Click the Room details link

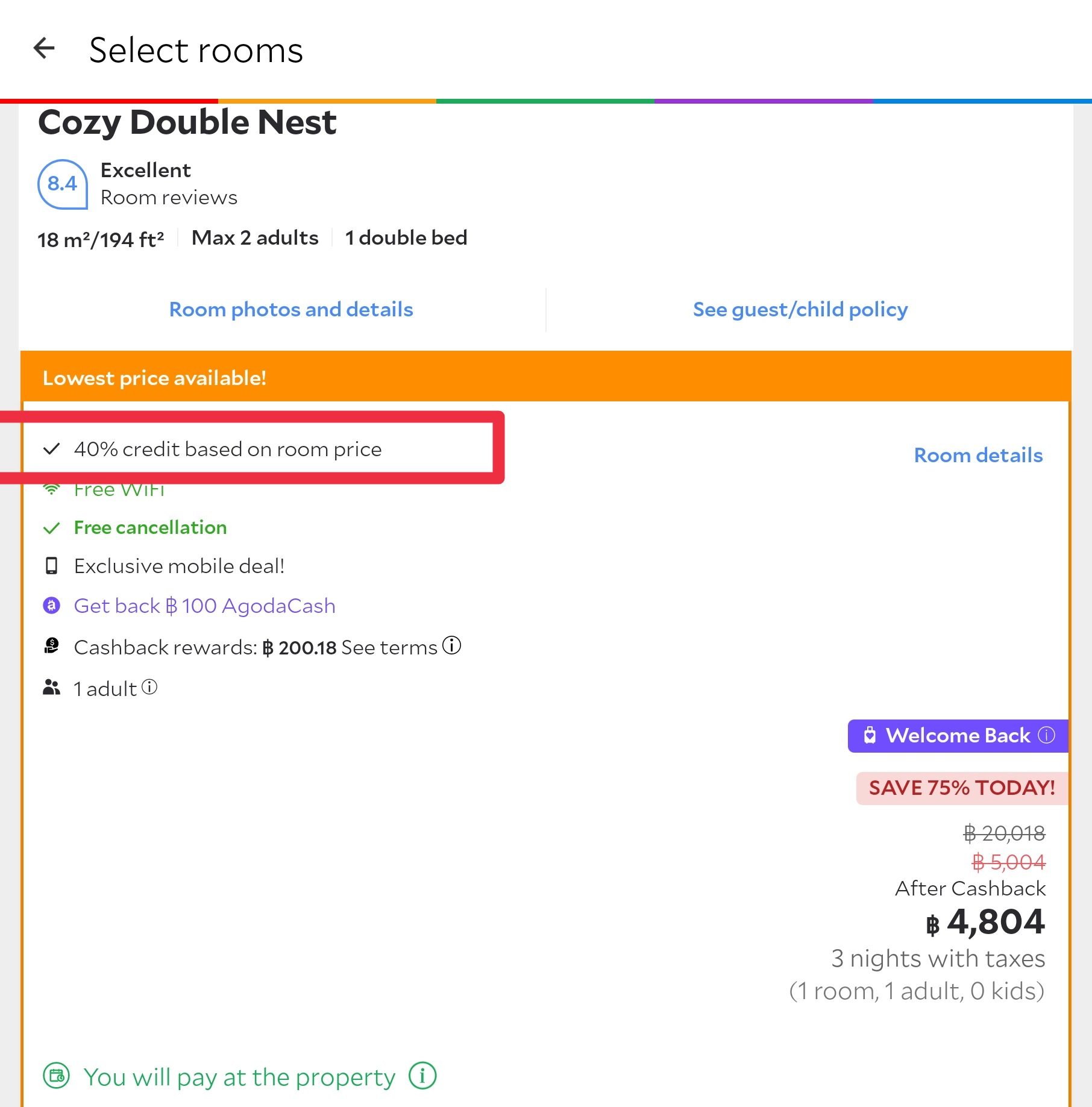(978, 455)
